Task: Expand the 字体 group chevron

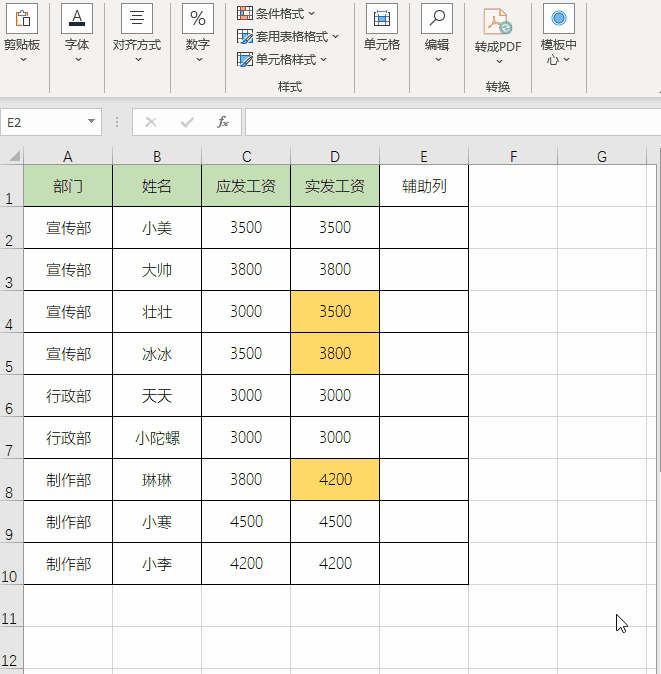Action: click(78, 60)
